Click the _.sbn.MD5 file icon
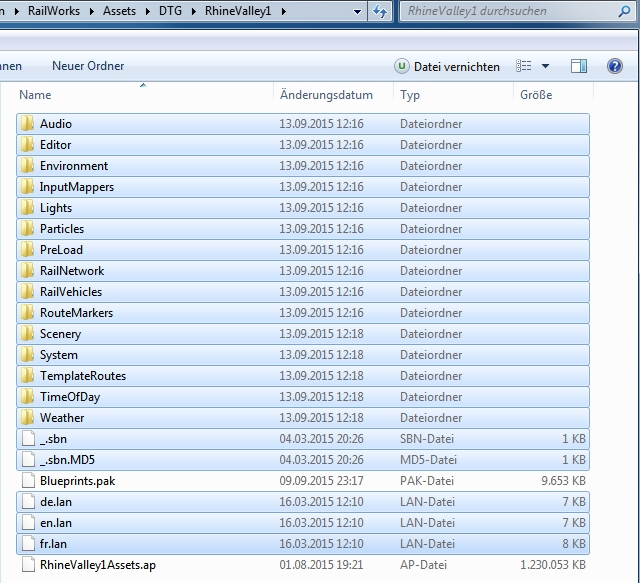This screenshot has height=583, width=640. (x=28, y=459)
